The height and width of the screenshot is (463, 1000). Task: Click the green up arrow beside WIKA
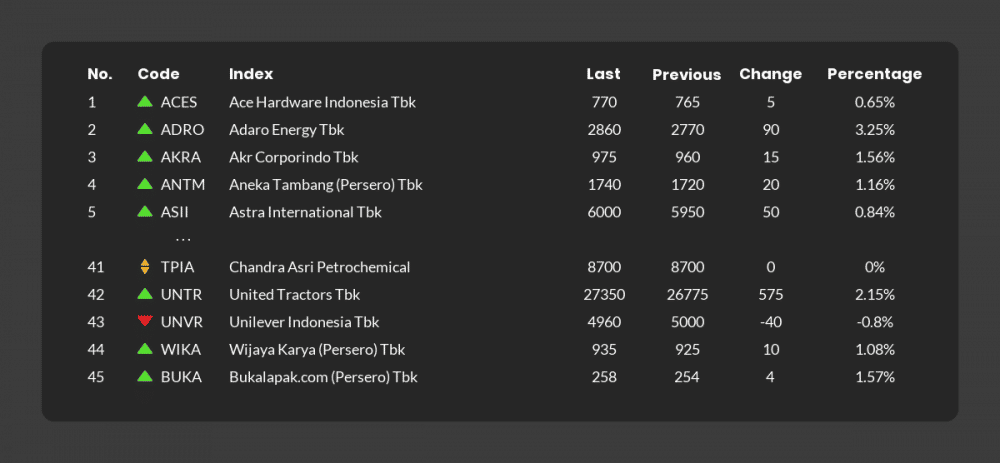(145, 349)
